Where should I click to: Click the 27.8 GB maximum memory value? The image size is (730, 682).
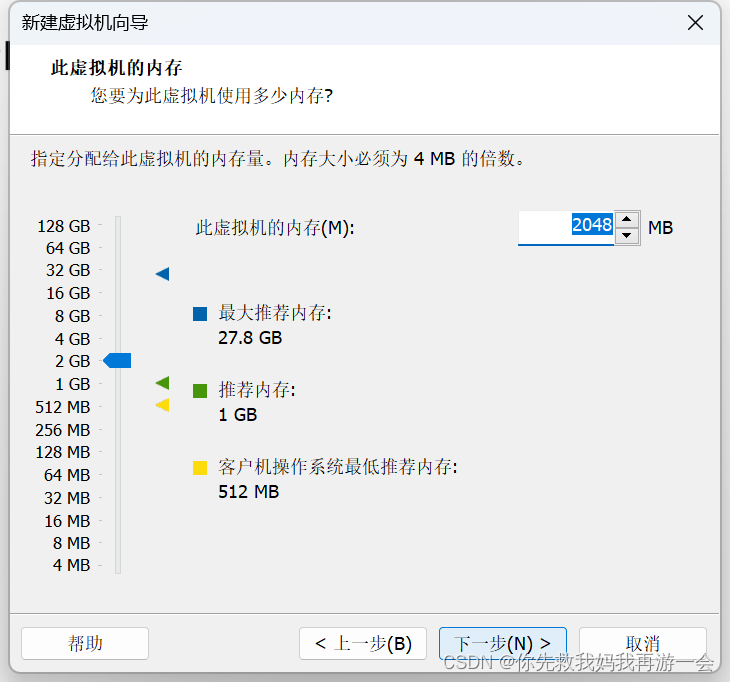250,338
